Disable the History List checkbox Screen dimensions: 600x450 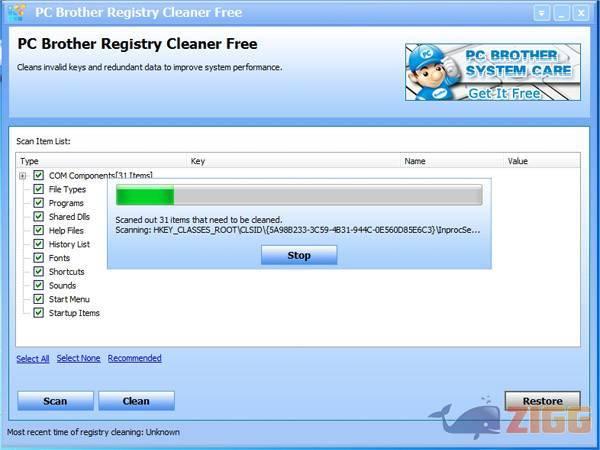(x=38, y=244)
